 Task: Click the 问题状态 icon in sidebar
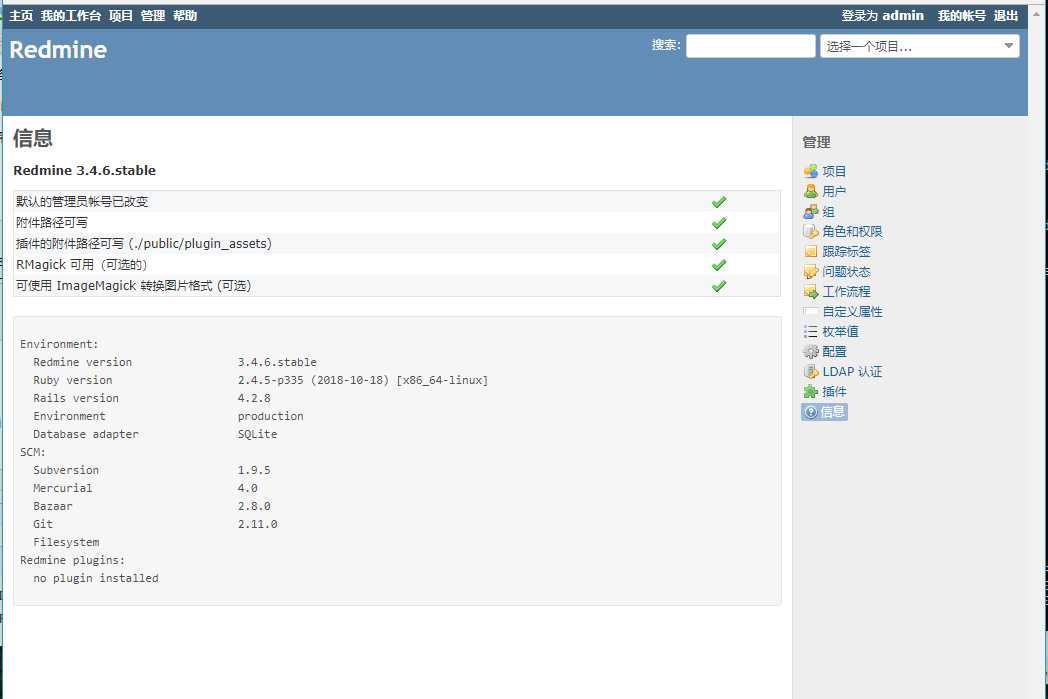[x=810, y=271]
